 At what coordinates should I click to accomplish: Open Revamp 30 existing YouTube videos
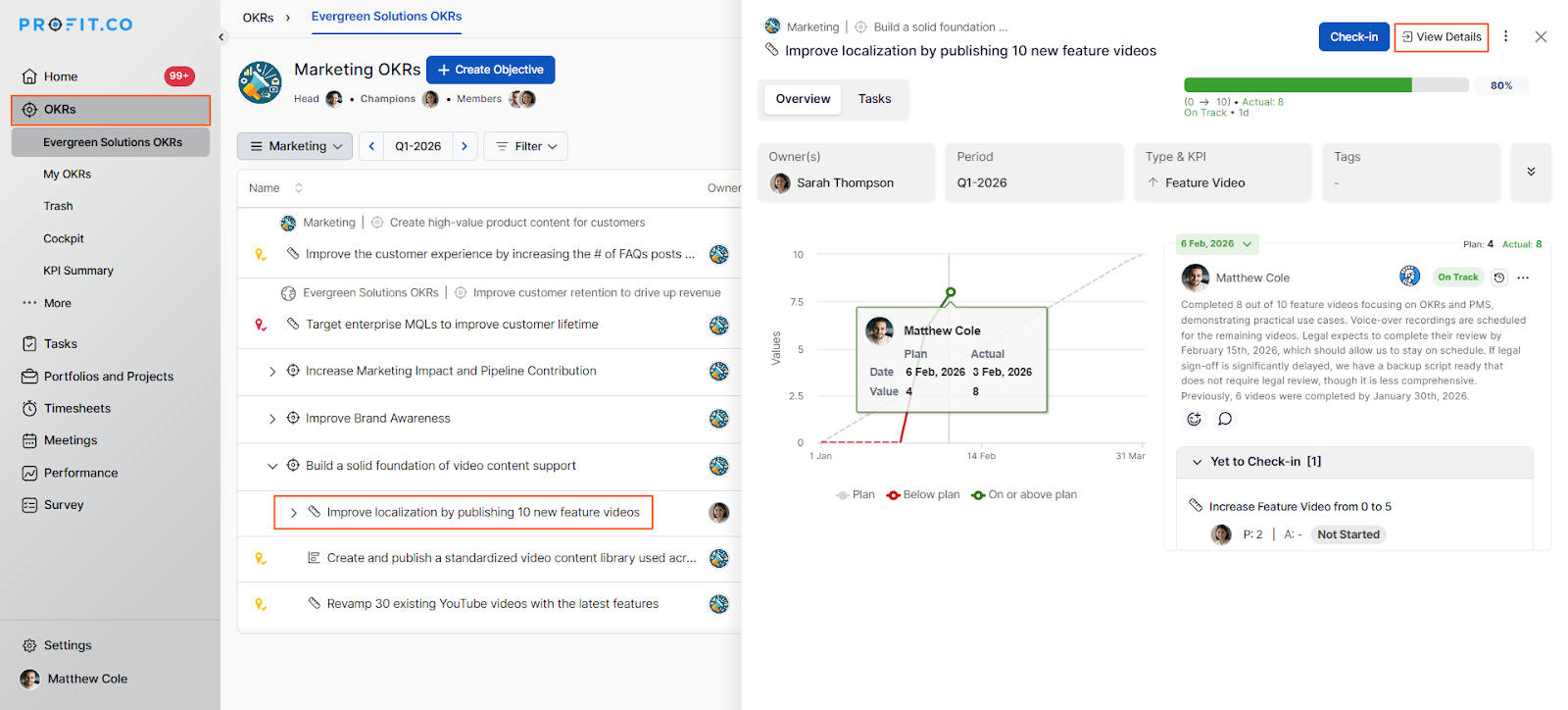(493, 604)
